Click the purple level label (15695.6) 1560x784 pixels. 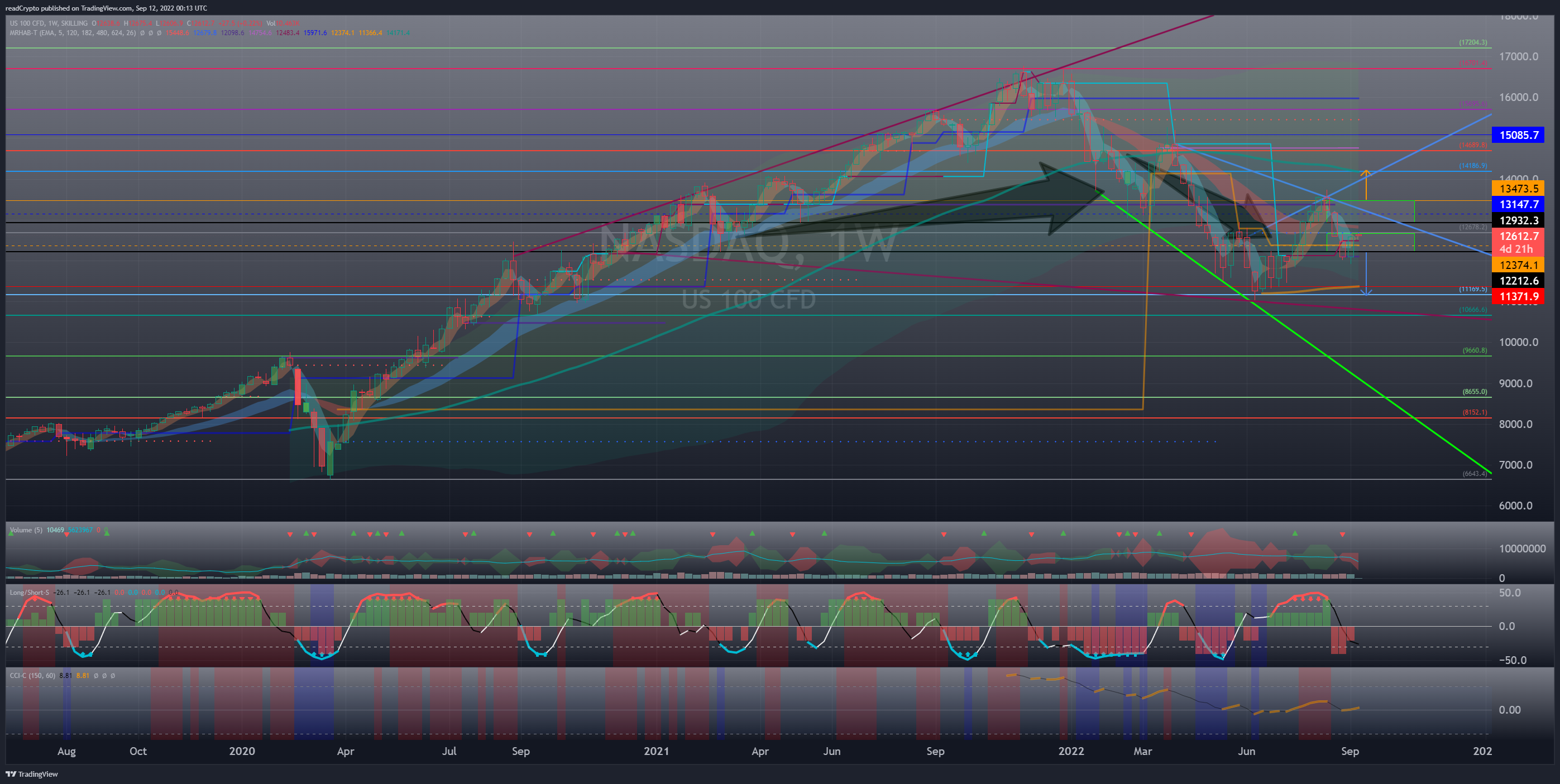point(1473,104)
